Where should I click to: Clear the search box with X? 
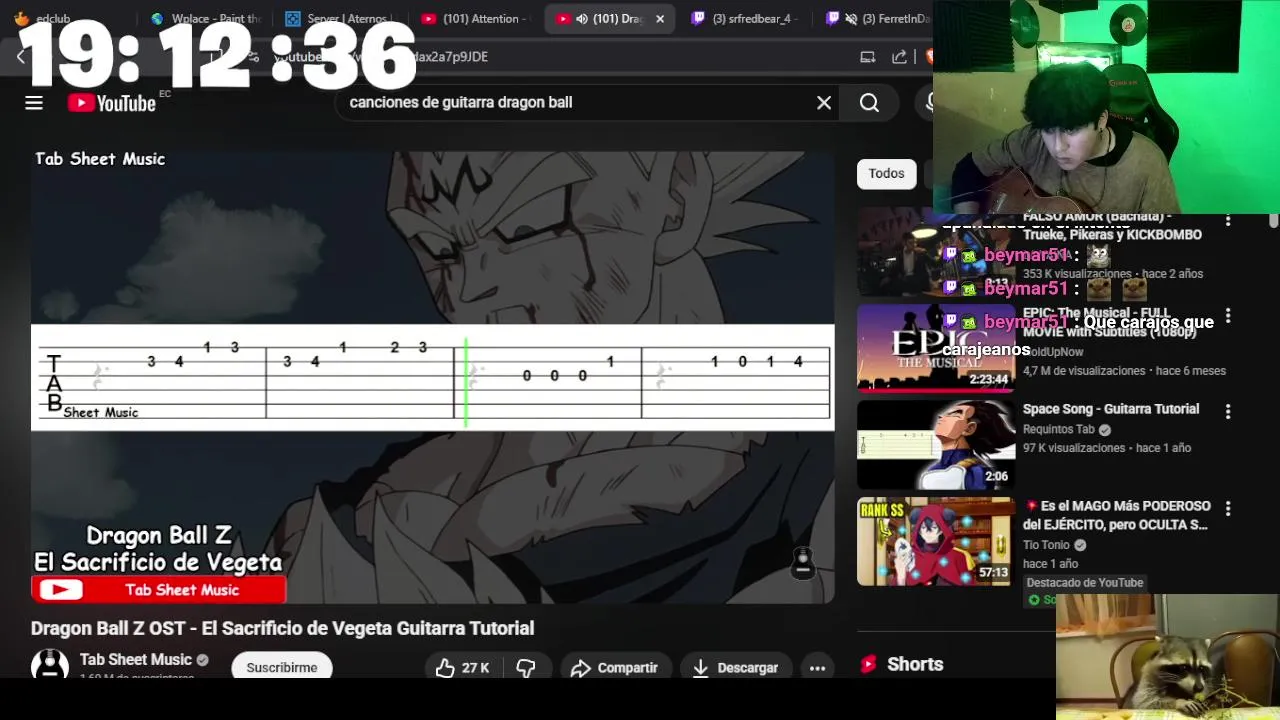[x=824, y=103]
